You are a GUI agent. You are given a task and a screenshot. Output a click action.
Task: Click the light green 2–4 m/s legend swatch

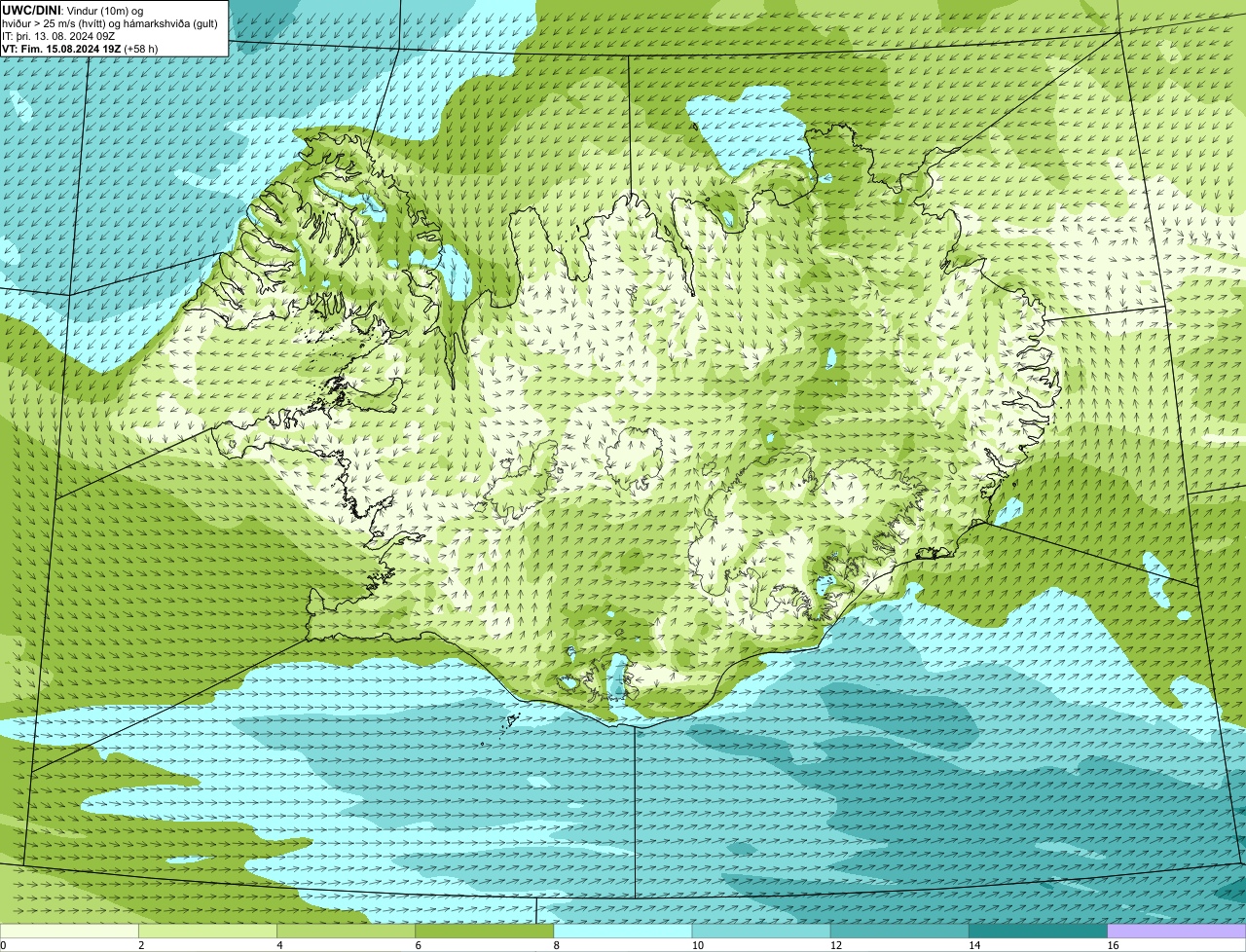pyautogui.click(x=208, y=932)
